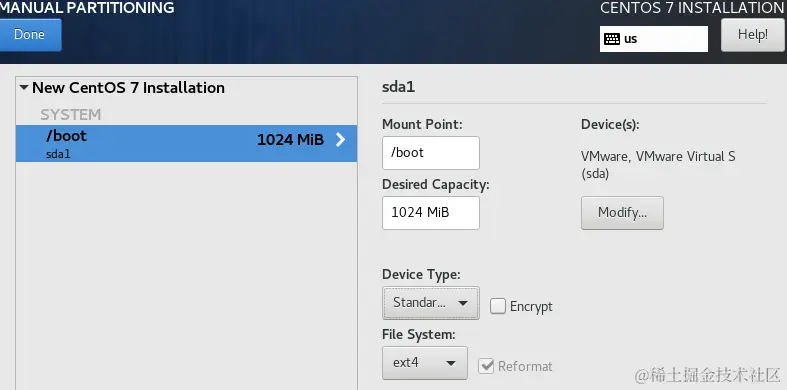Viewport: 787px width, 390px height.
Task: Click the us keyboard layout selector
Action: click(x=653, y=39)
